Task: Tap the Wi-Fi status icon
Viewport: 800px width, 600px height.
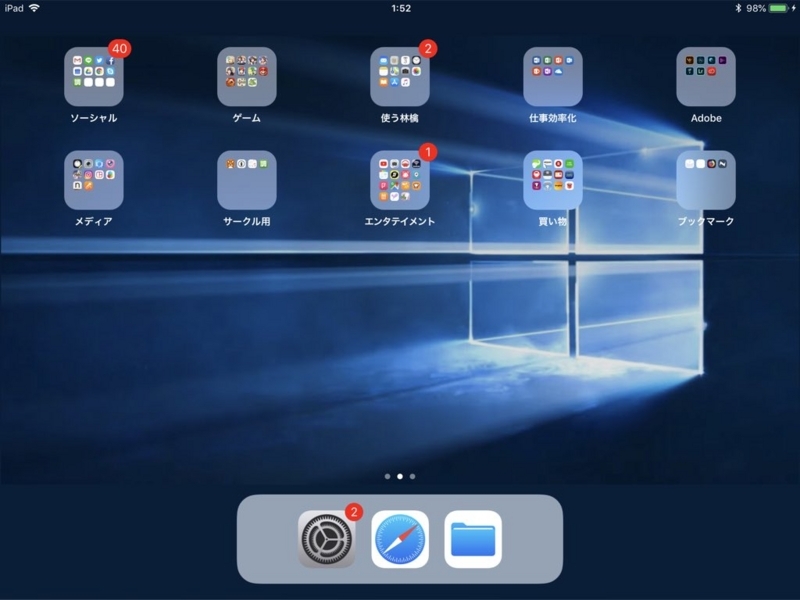Action: coord(34,8)
